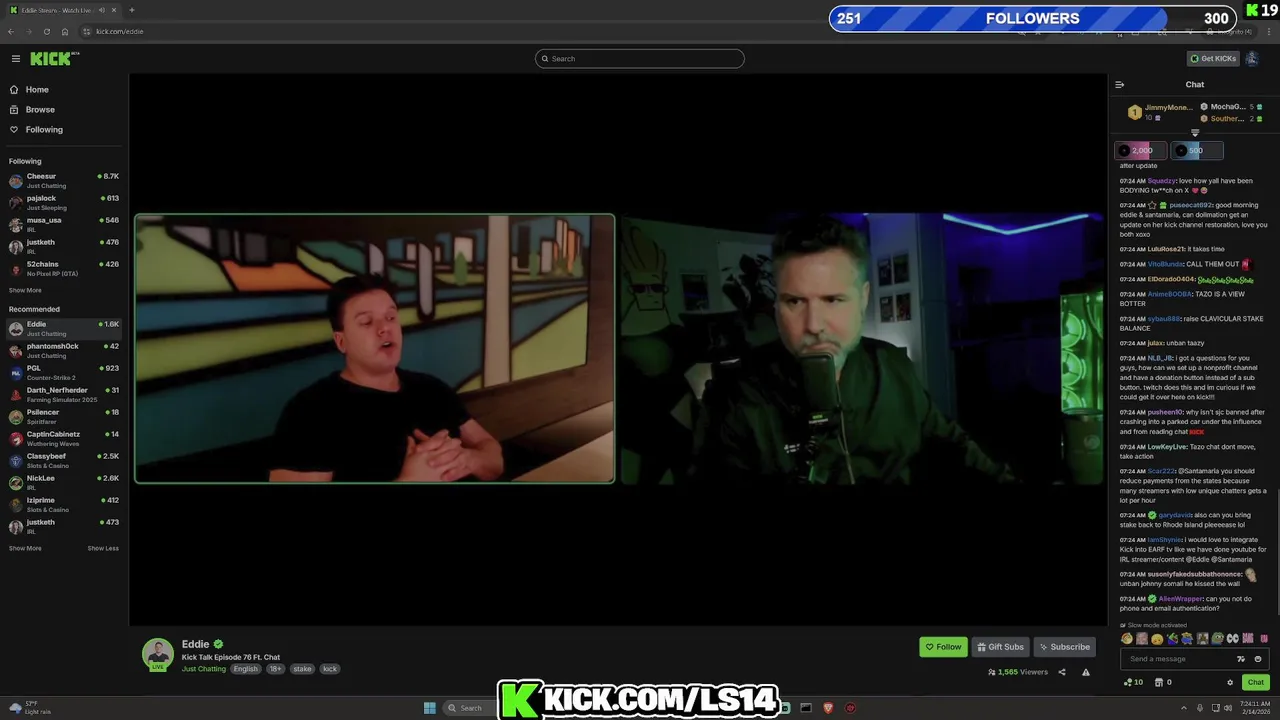Click the English language tag
The image size is (1280, 720).
click(245, 669)
